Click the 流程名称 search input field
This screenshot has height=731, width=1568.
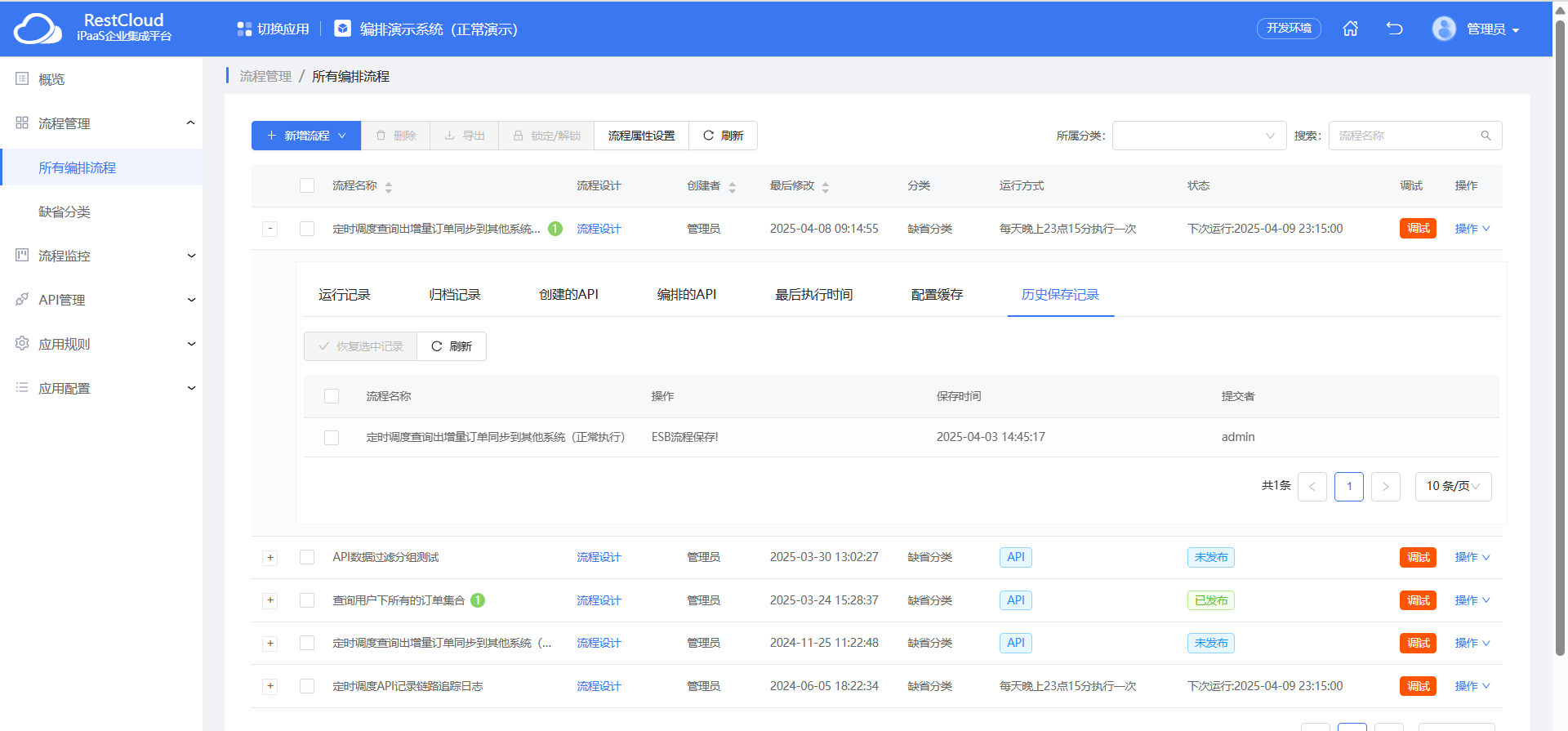click(1415, 136)
